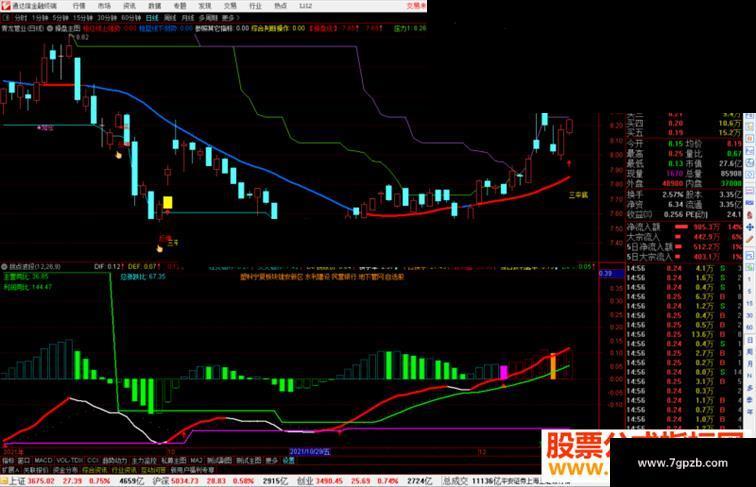Click the Tongdaxin app logo icon
The width and height of the screenshot is (756, 487).
coord(6,6)
